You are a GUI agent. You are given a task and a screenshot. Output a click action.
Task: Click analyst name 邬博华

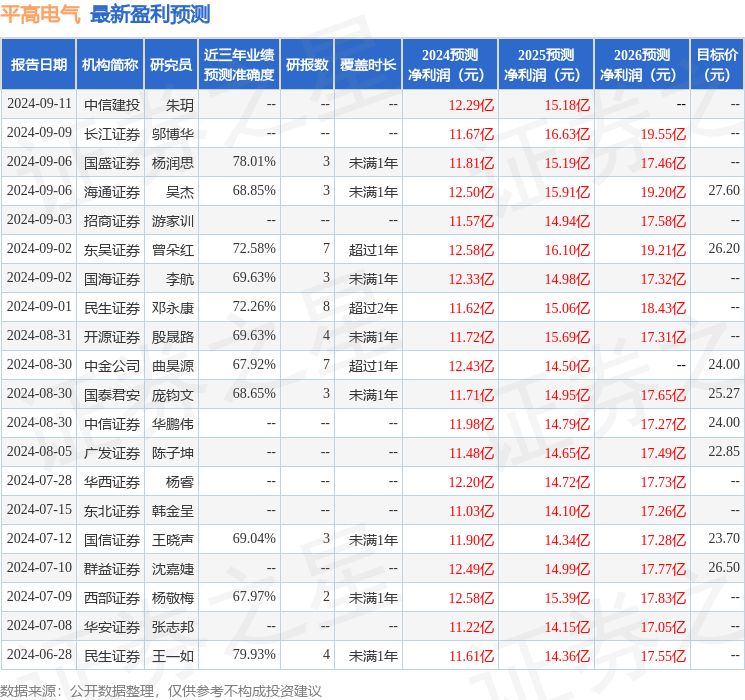173,134
